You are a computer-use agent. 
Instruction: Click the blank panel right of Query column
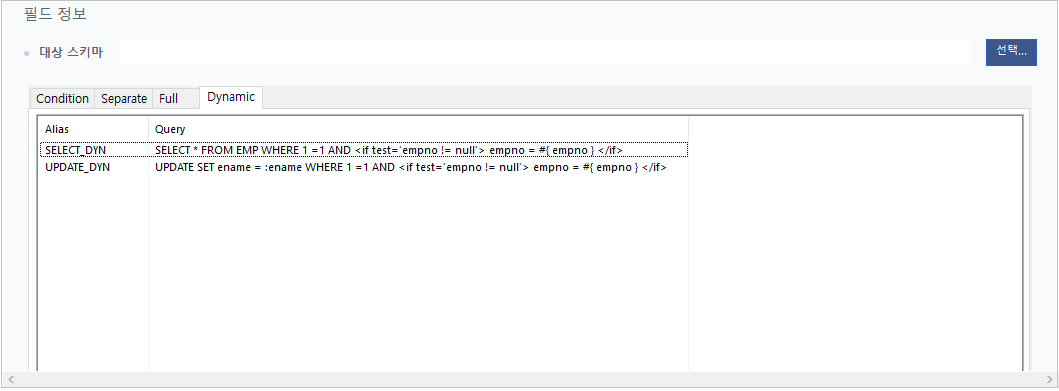click(x=854, y=243)
